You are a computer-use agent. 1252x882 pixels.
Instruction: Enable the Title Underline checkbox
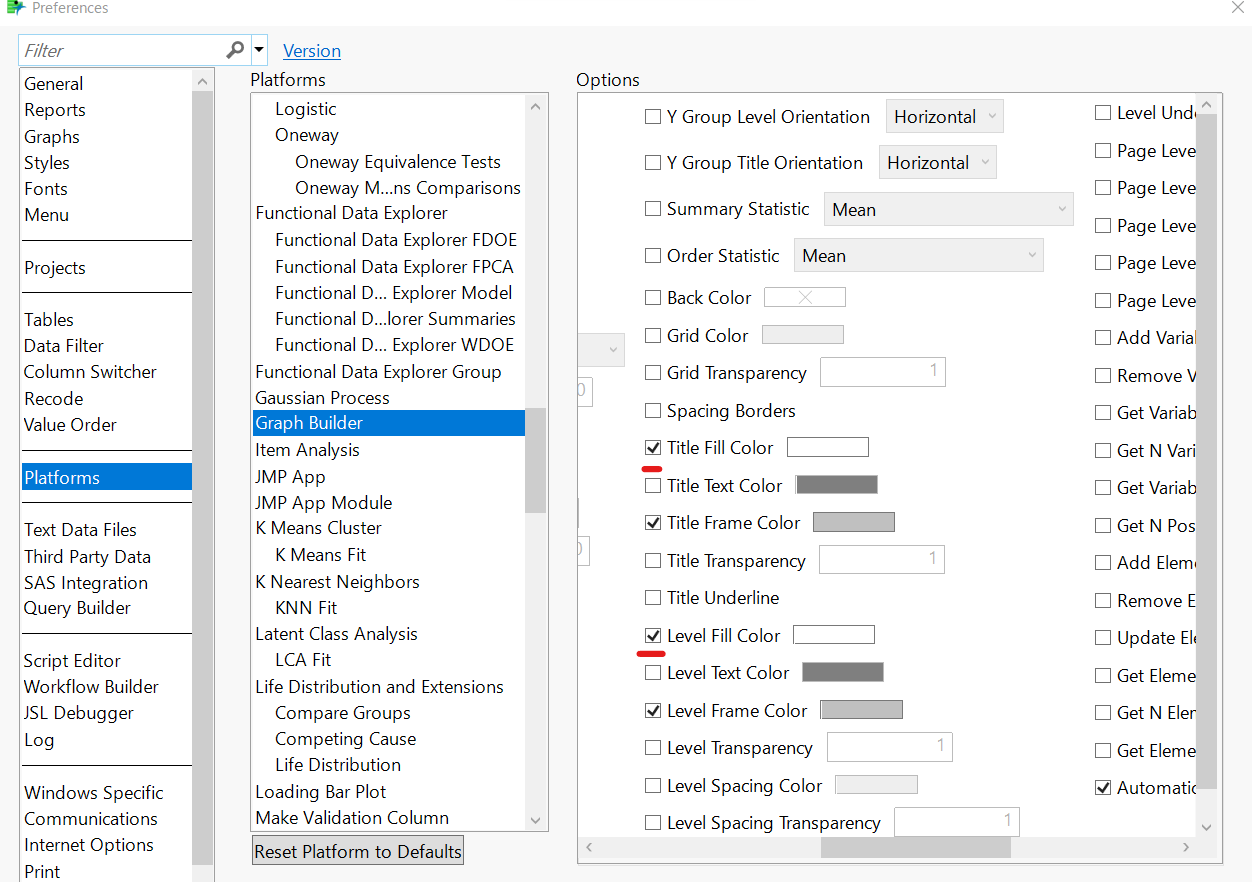[653, 598]
